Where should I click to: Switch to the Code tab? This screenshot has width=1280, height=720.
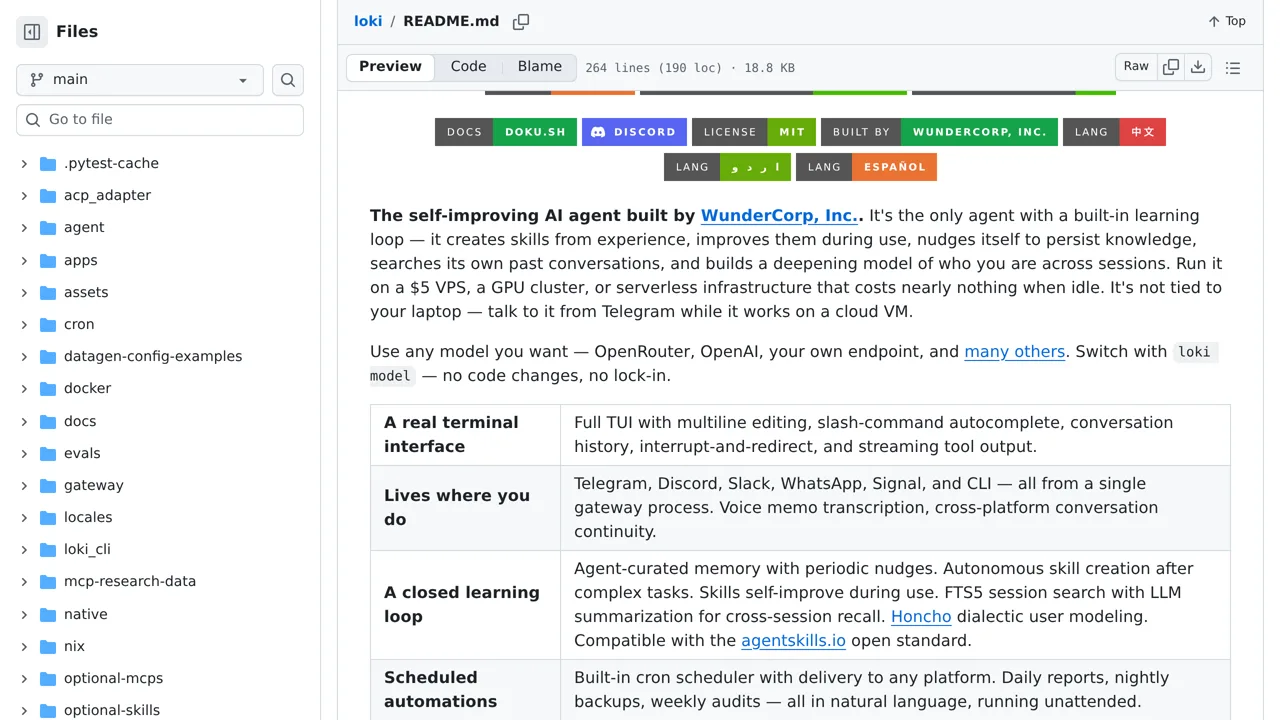pos(468,67)
